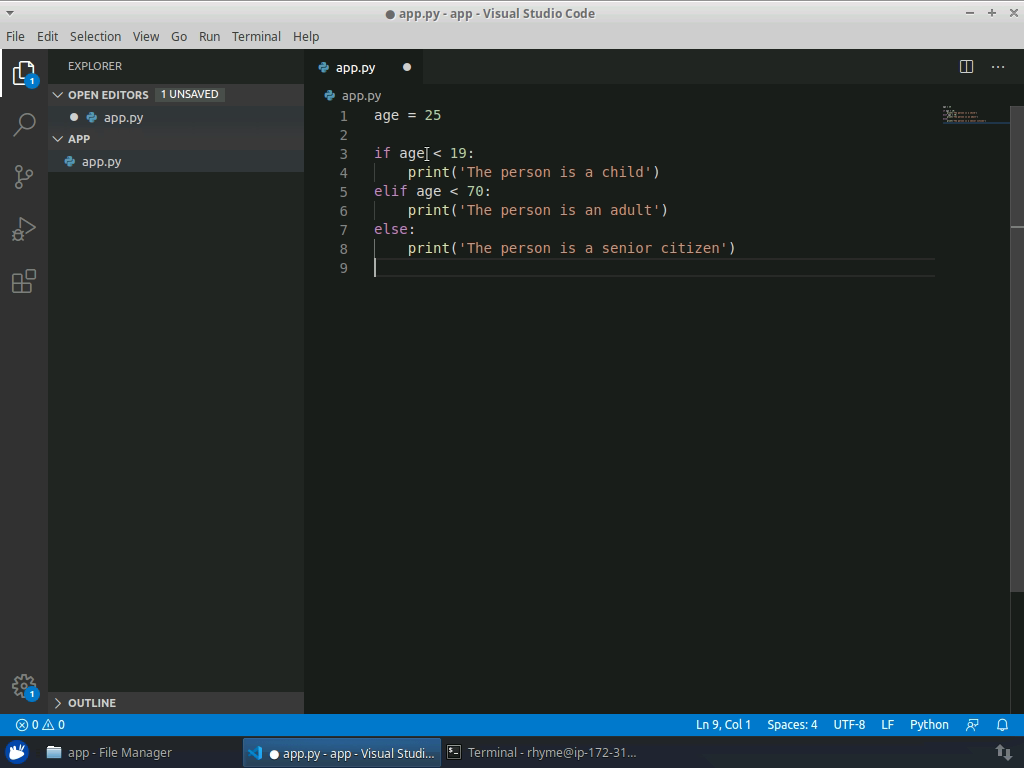
Task: Click the UTF-8 encoding indicator
Action: 849,724
